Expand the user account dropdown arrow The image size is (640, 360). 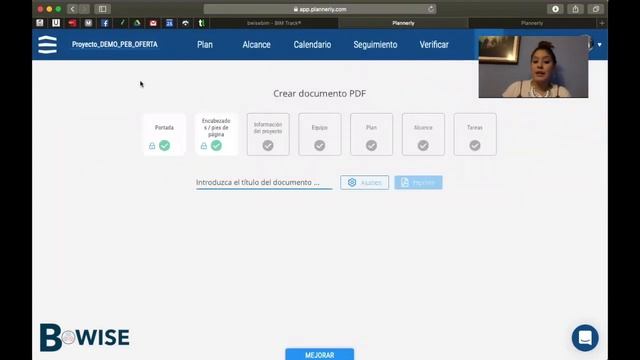click(599, 44)
